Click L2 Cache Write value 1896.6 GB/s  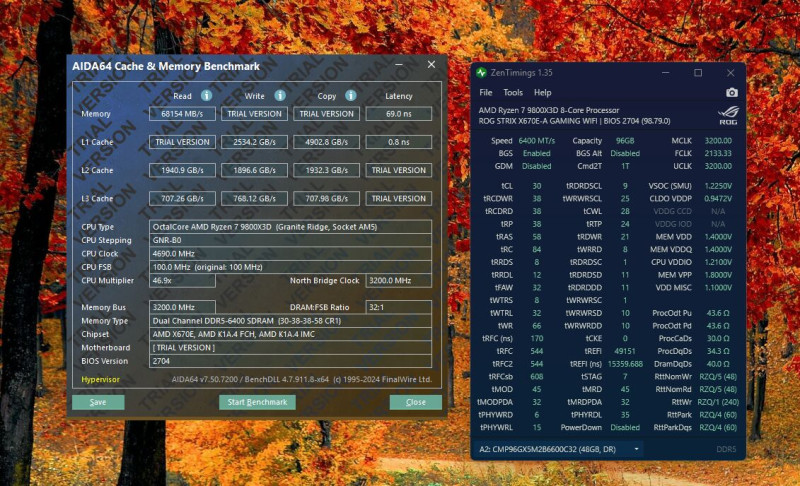point(254,170)
